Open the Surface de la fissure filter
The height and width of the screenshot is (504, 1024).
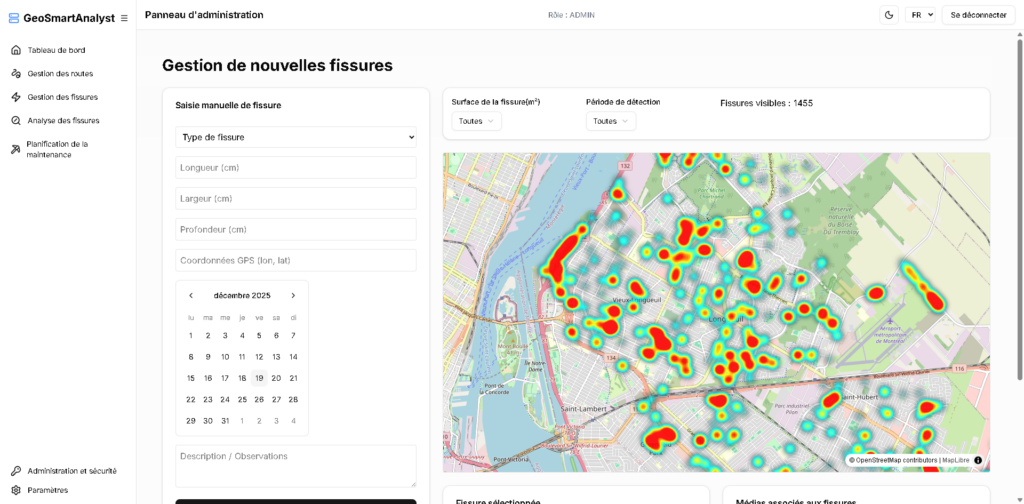(x=476, y=121)
